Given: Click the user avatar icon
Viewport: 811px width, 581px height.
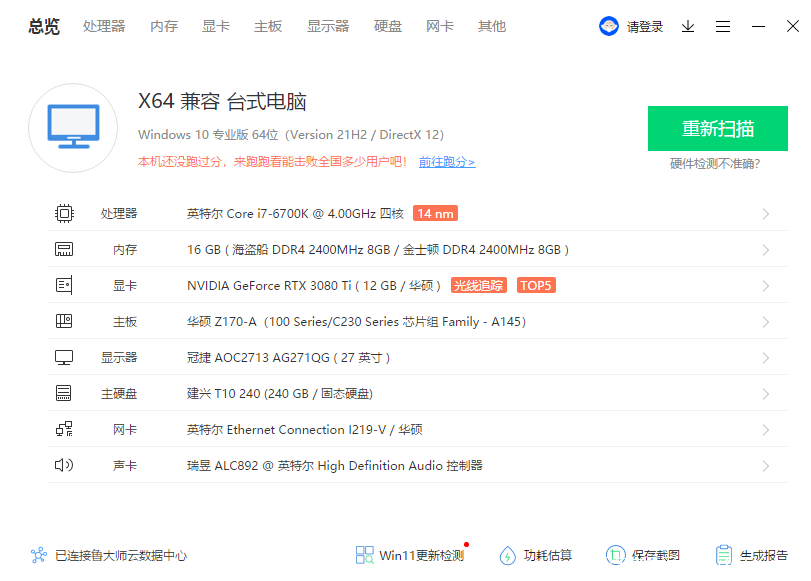Looking at the screenshot, I should pyautogui.click(x=609, y=26).
